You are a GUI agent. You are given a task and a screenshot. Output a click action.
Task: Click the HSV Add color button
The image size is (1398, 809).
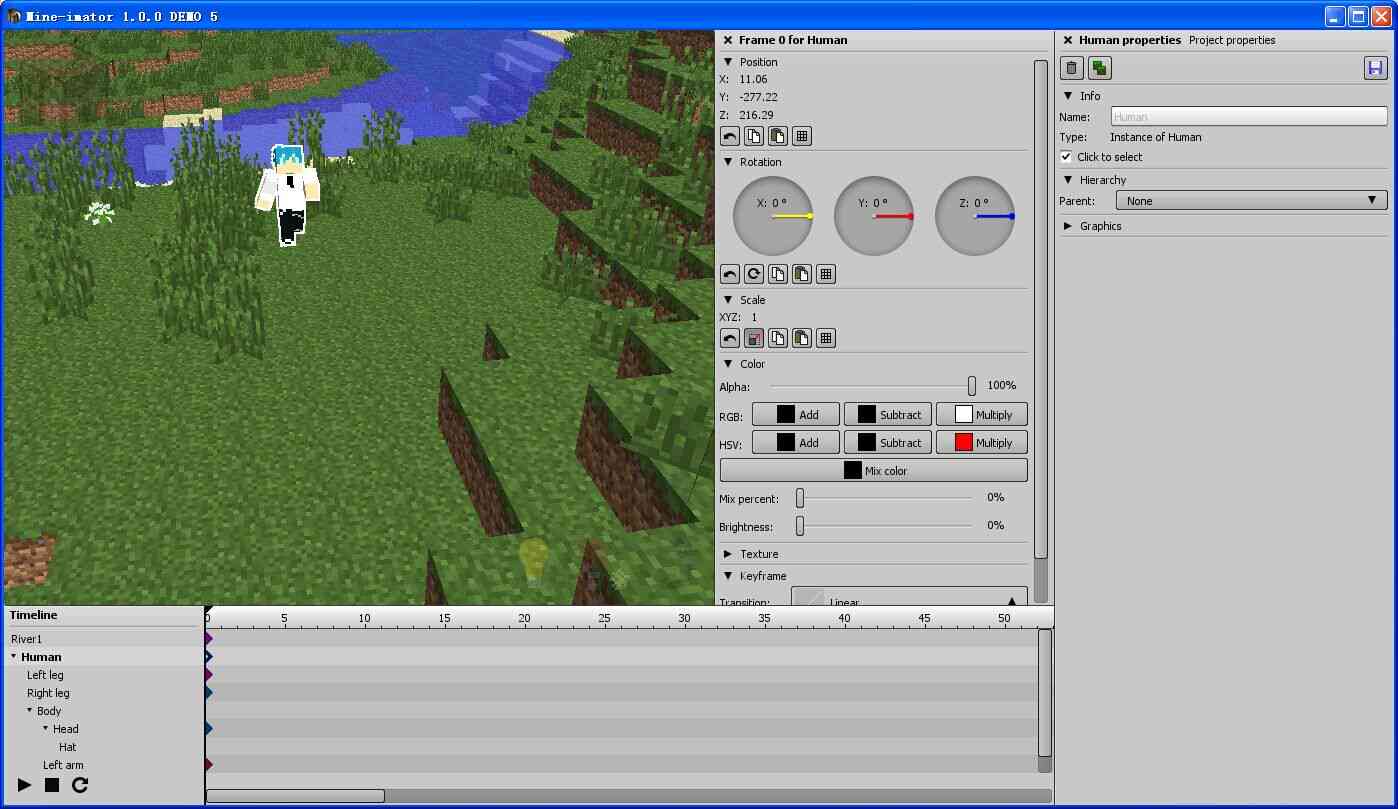pyautogui.click(x=795, y=443)
